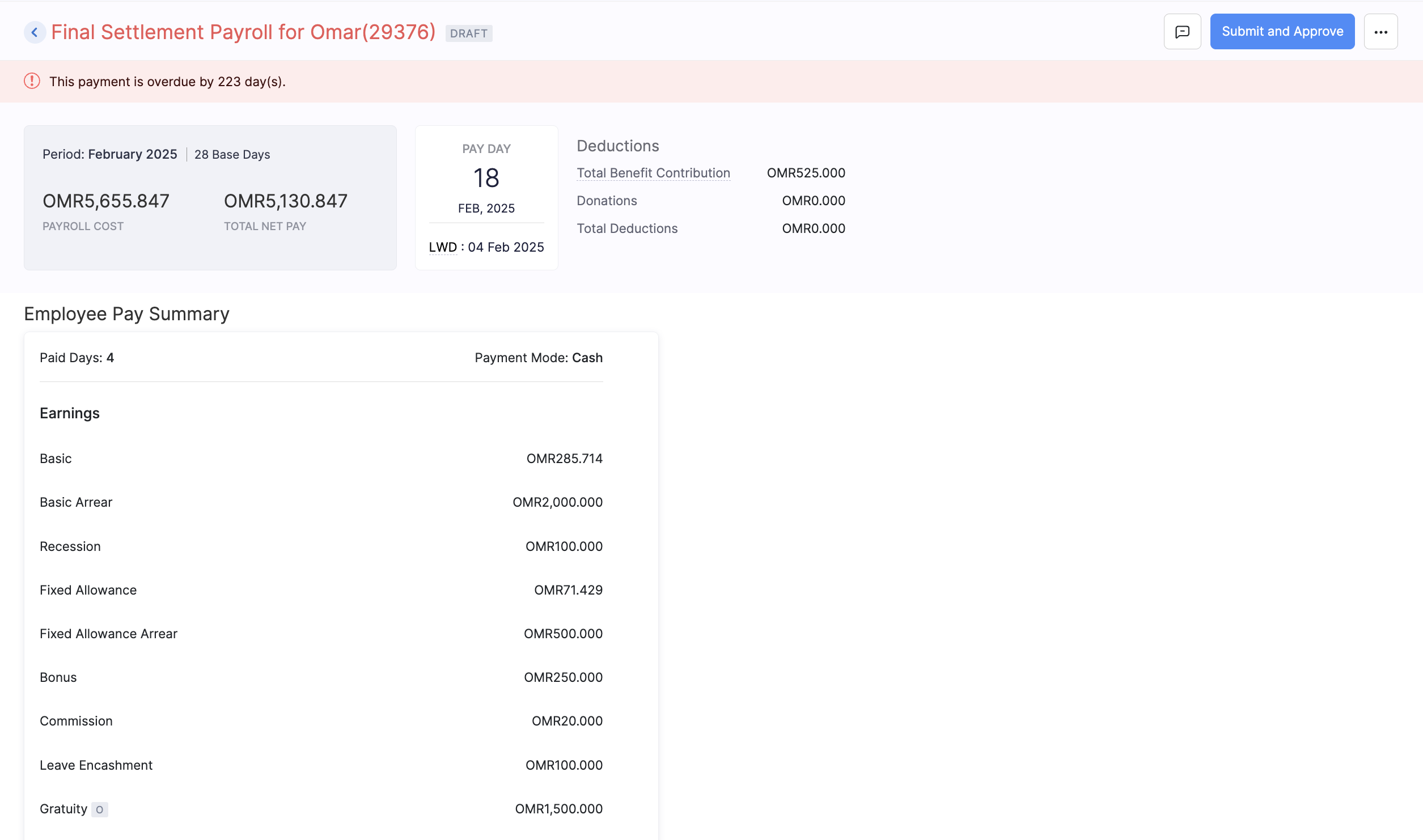This screenshot has height=840, width=1423.
Task: Click the DRAFT status badge
Action: point(468,33)
